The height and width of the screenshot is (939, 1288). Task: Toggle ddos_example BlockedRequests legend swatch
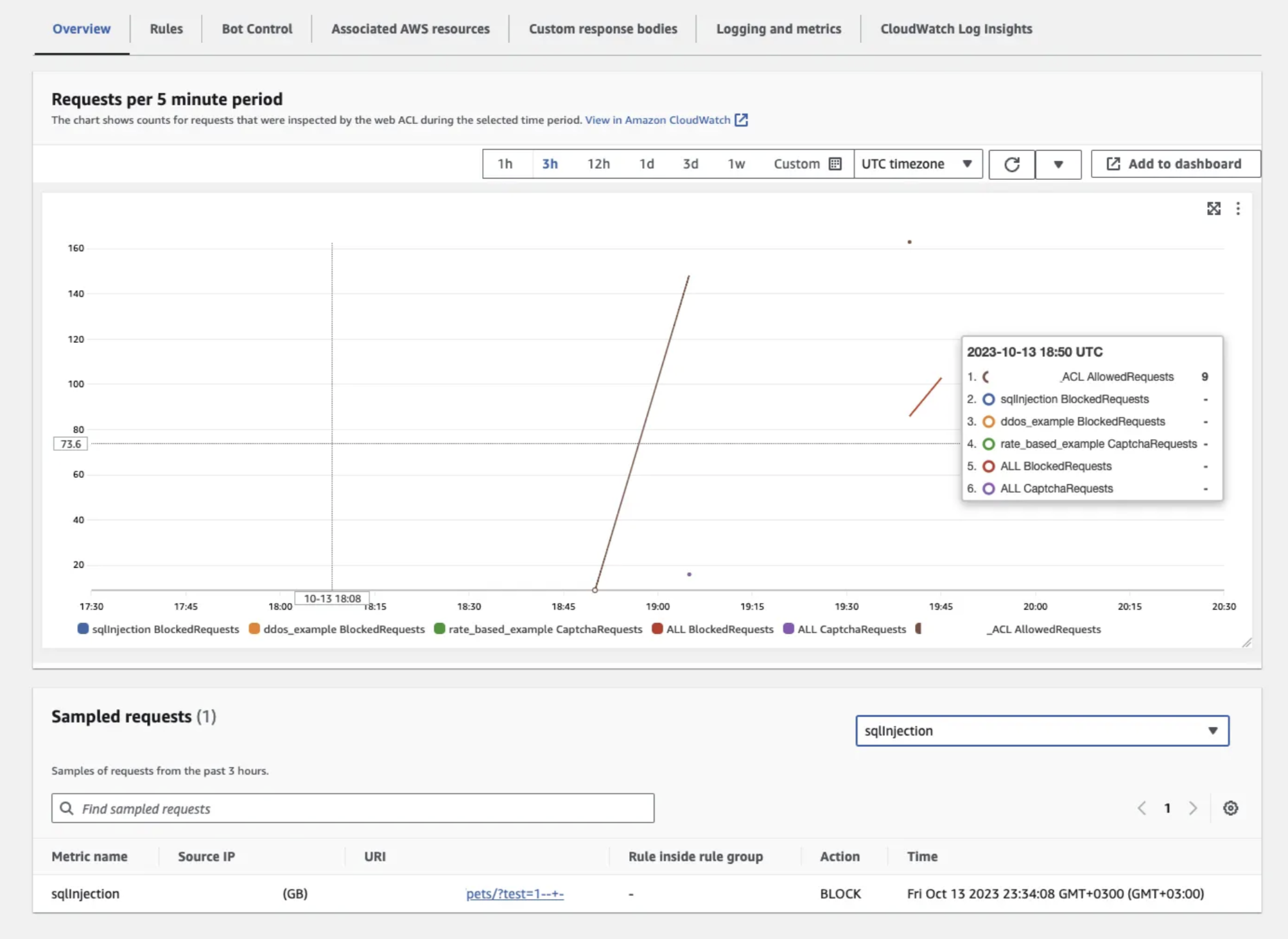(x=254, y=629)
